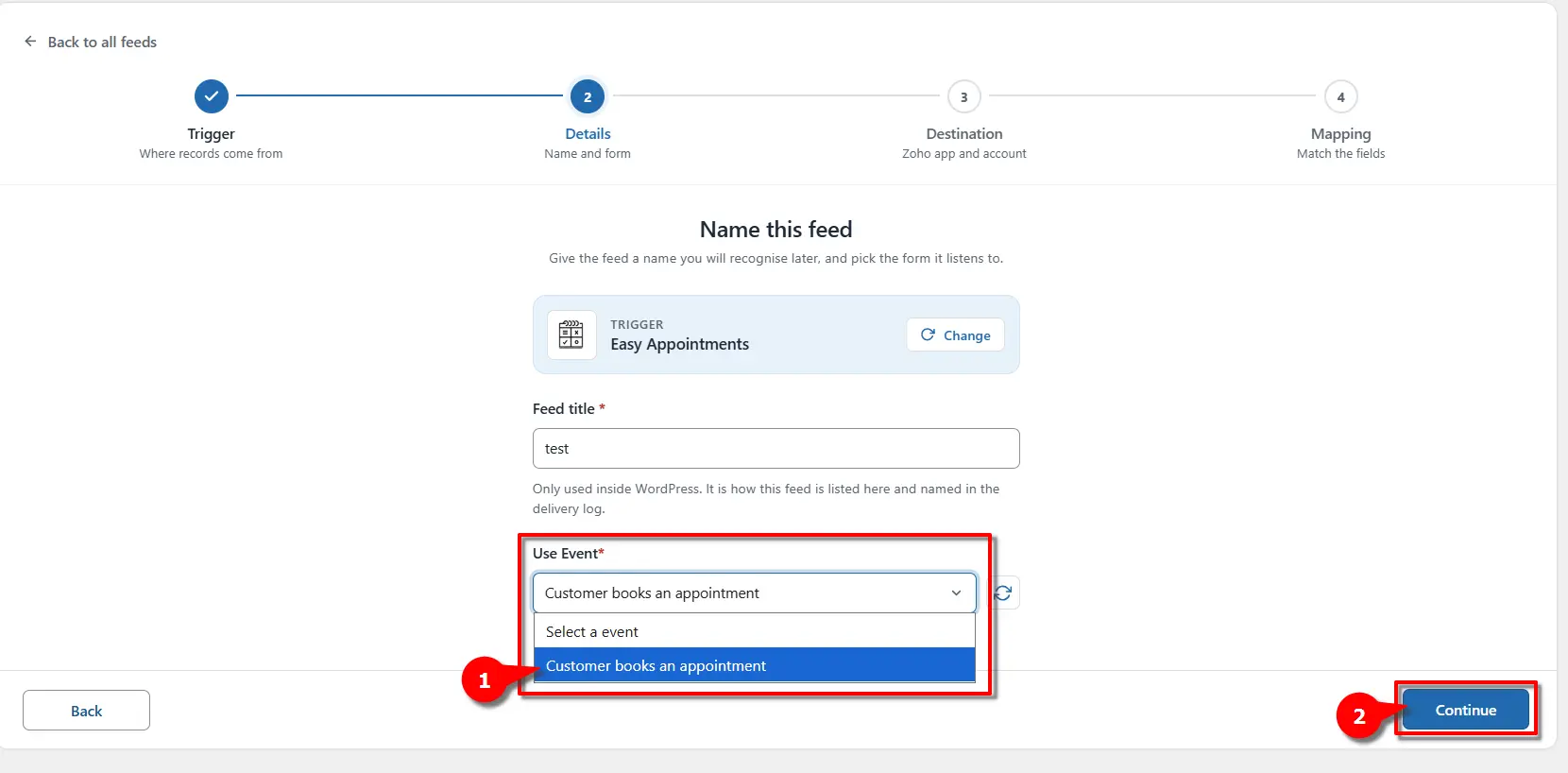Image resolution: width=1568 pixels, height=773 pixels.
Task: Open the Use Event dropdown
Action: click(x=754, y=593)
